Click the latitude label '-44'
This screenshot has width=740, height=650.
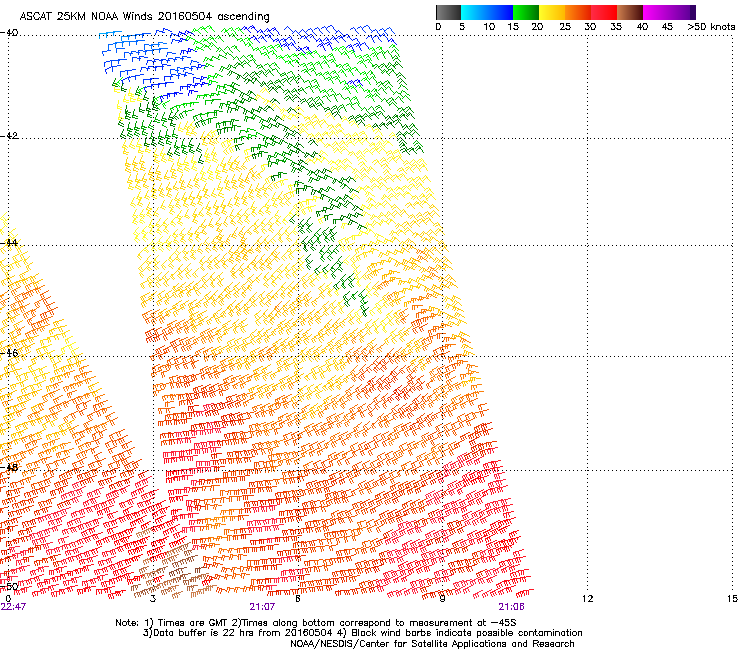[9, 243]
